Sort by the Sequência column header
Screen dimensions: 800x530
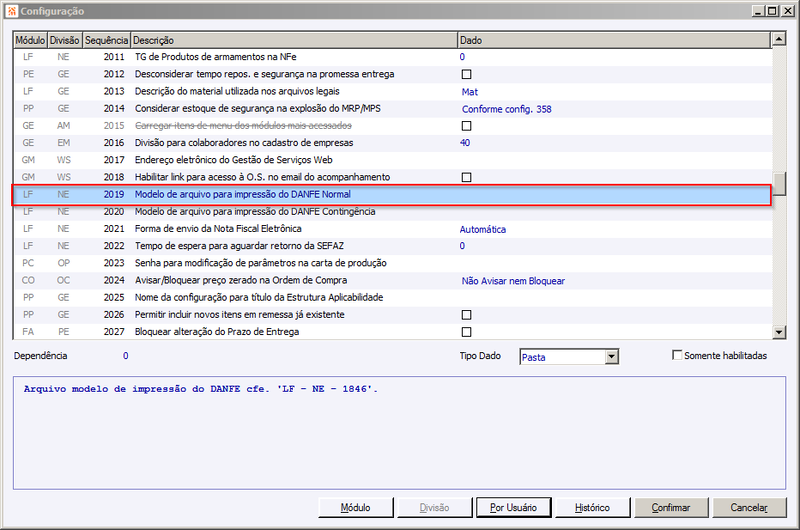tap(106, 40)
